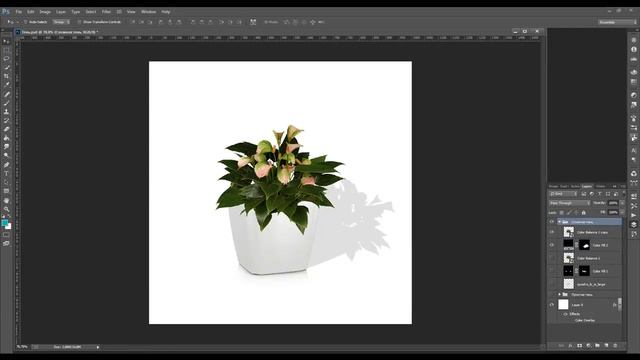Hide Color Balance 1 copy layer
Screen dimensions: 640x360
point(552,232)
